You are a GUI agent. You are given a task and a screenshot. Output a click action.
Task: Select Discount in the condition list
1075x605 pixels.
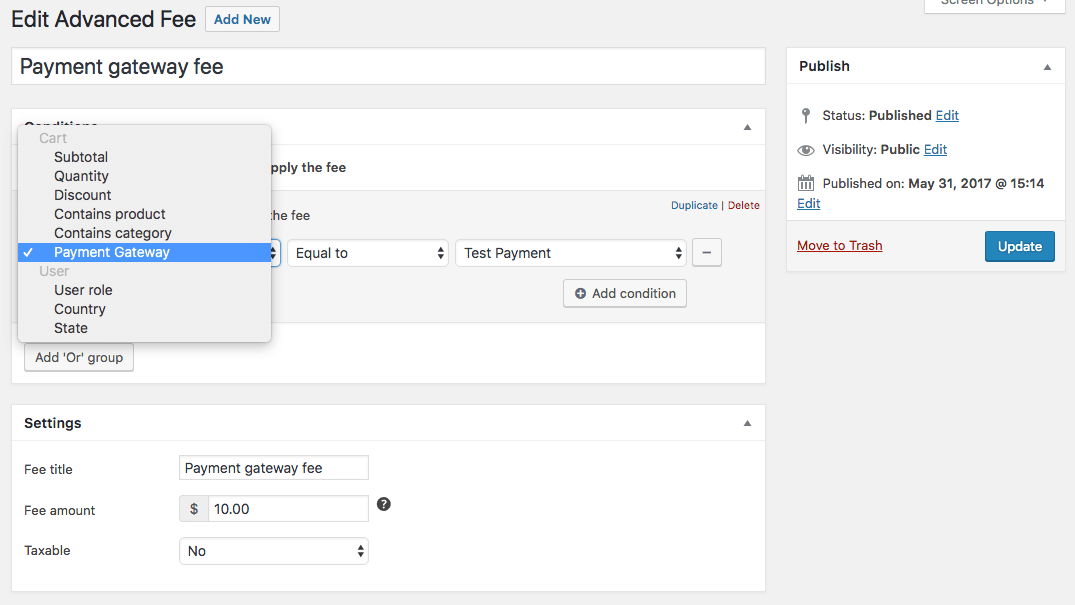click(x=145, y=195)
